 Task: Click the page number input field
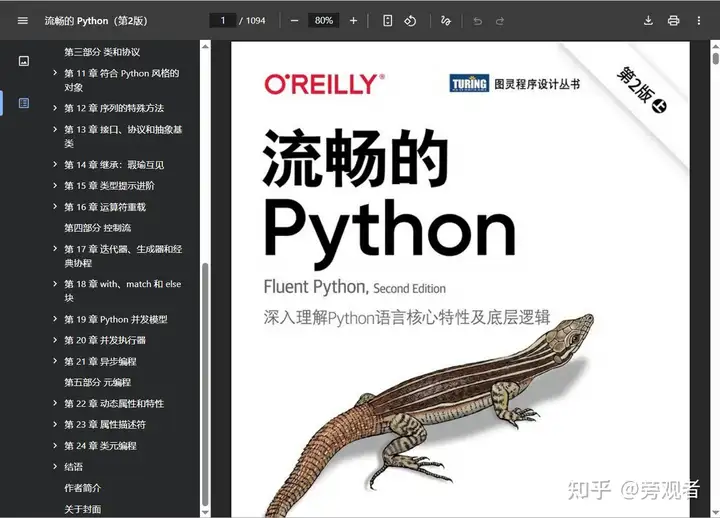pyautogui.click(x=222, y=20)
